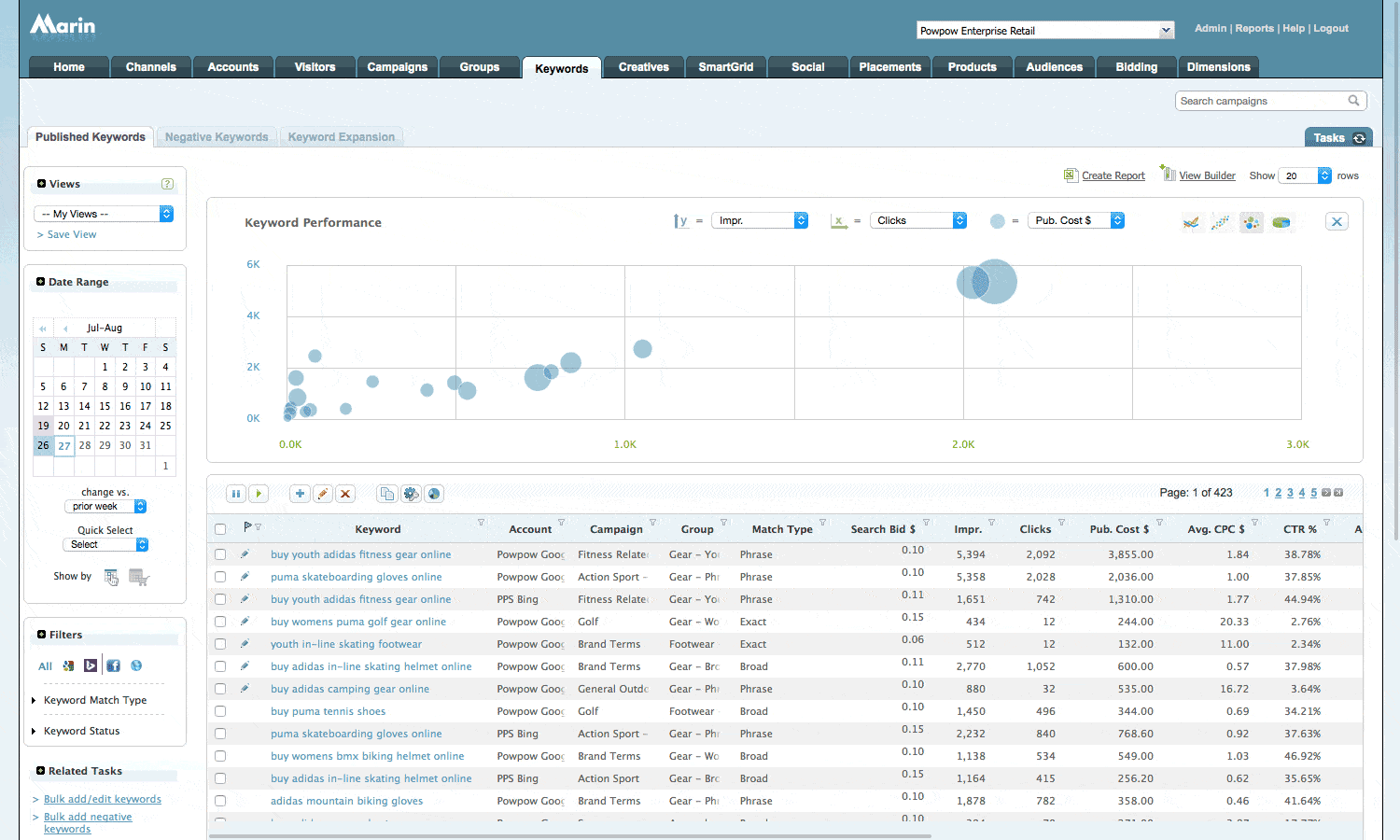Click the Create Report link
This screenshot has width=1400, height=840.
(x=1113, y=175)
